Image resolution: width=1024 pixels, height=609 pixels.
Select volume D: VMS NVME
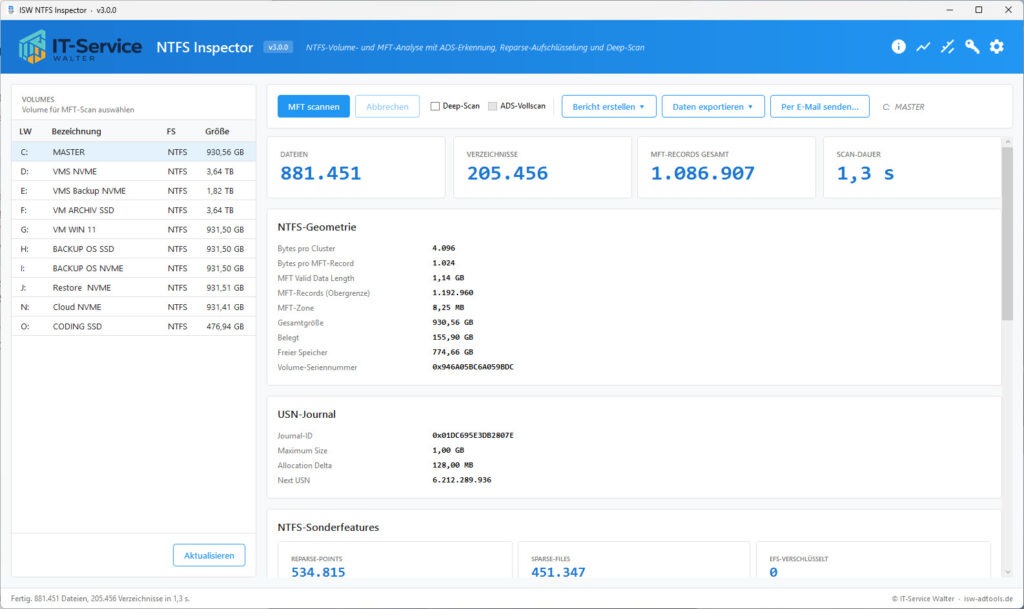[133, 171]
